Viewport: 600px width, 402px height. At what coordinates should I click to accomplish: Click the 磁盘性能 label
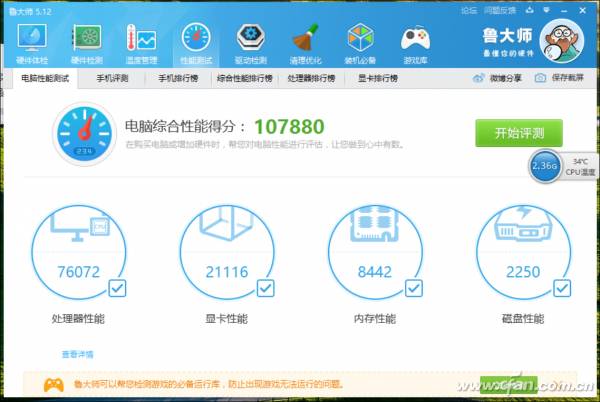523,319
